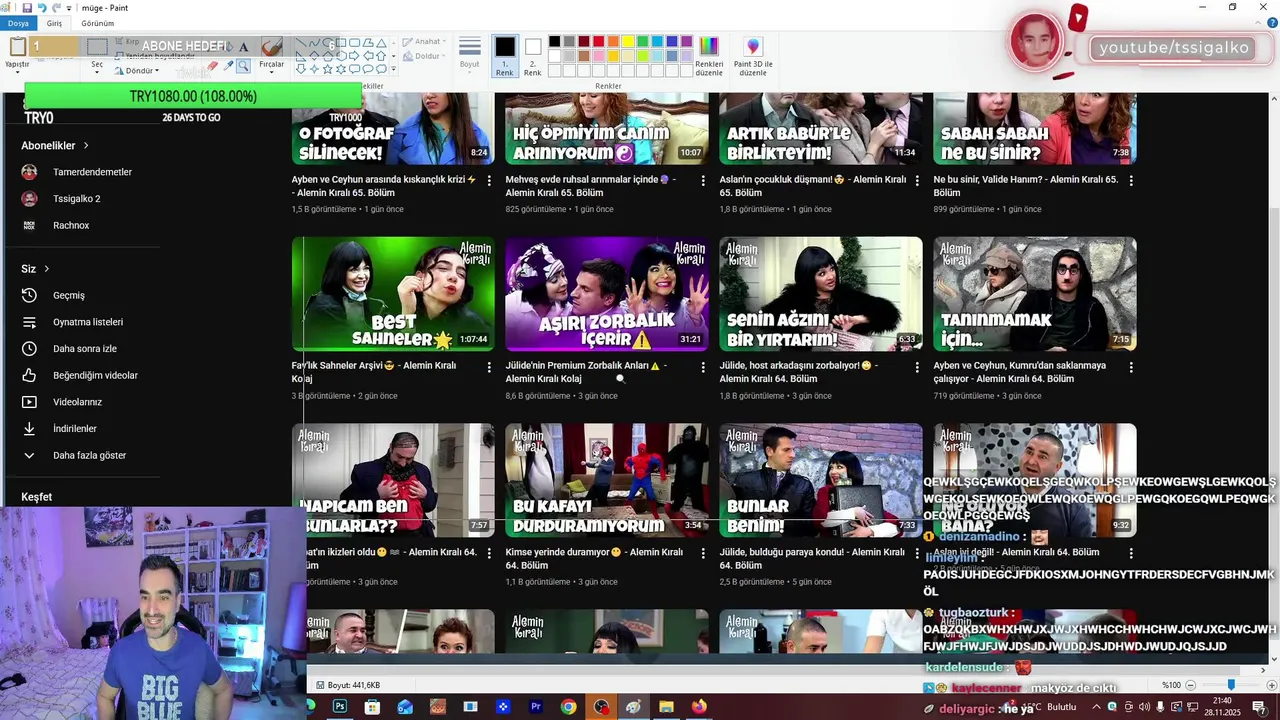Open options menu for Ayben ve Ceyhun kıskançlık video
1280x720 pixels.
point(489,180)
